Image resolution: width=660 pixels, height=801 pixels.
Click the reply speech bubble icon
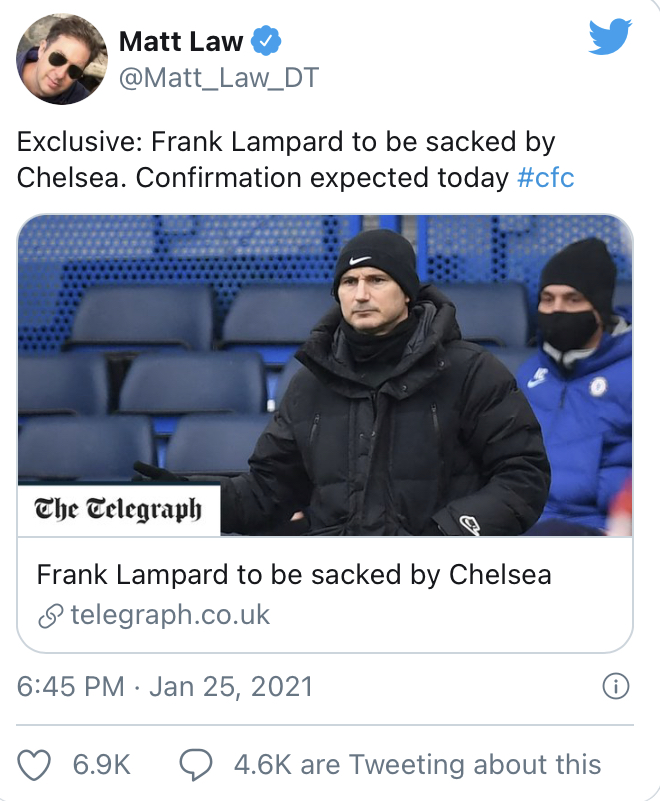pos(195,765)
